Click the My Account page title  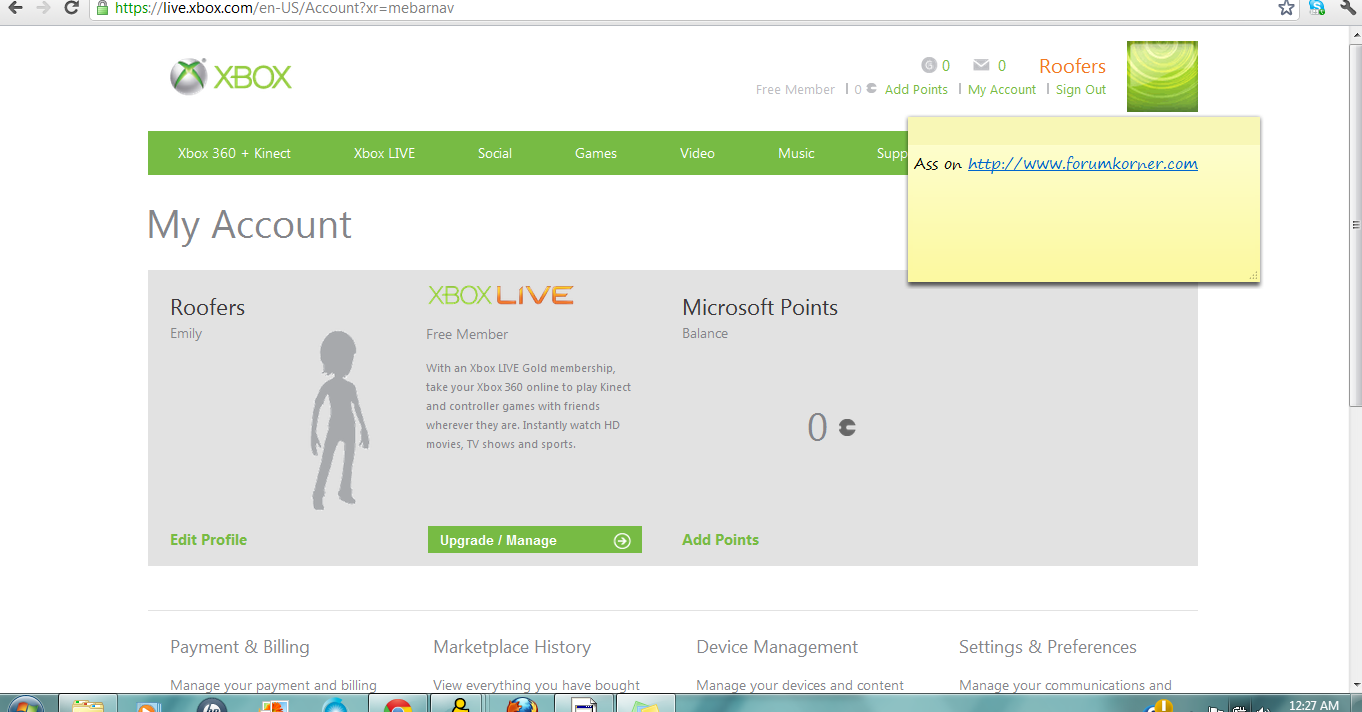[x=249, y=225]
